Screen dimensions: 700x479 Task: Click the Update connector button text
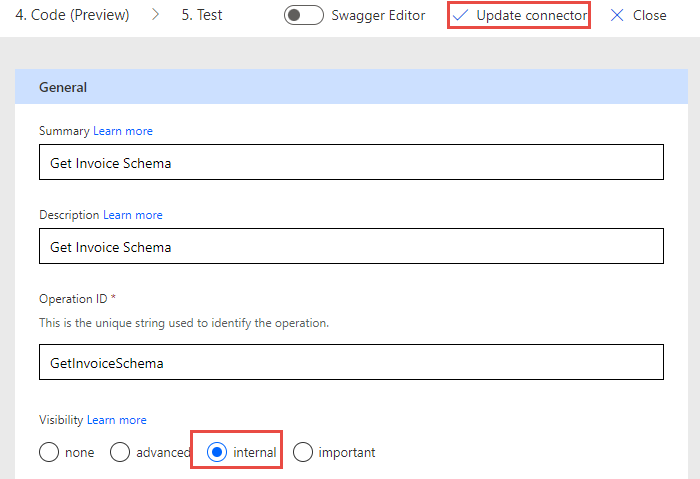point(532,16)
